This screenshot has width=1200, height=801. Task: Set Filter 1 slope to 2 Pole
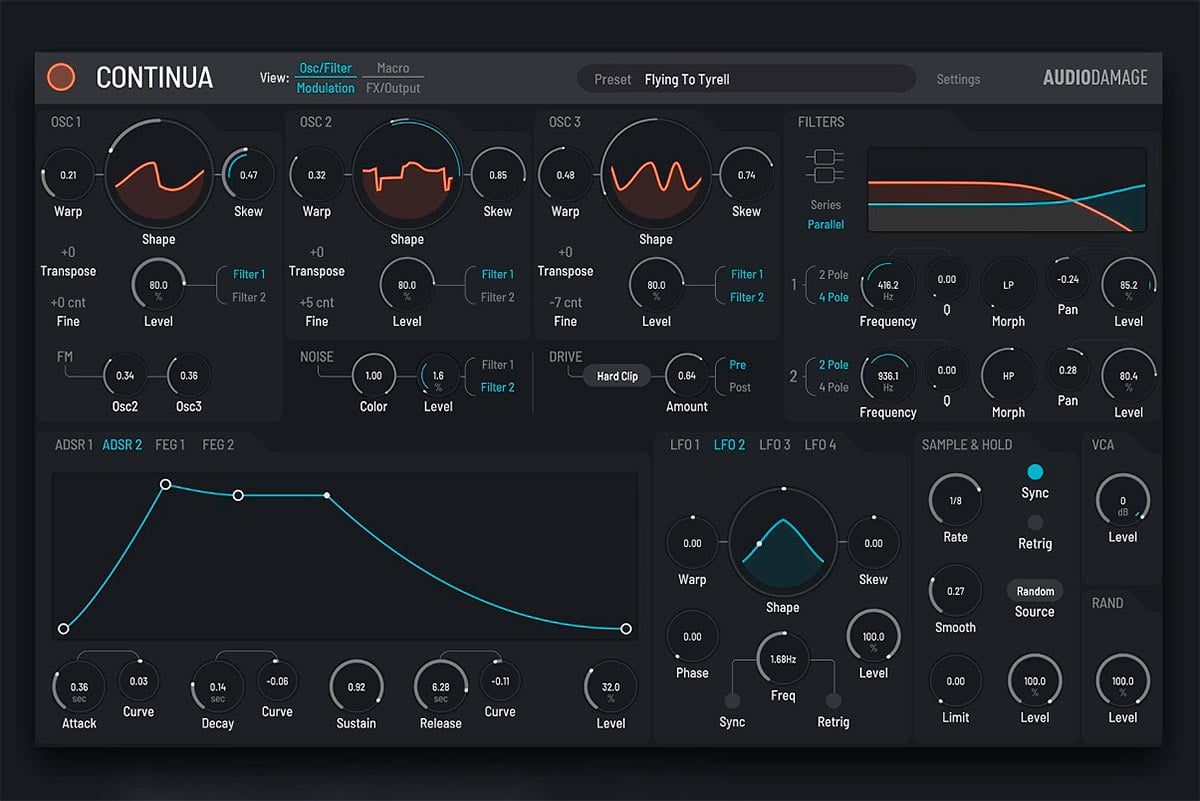834,274
